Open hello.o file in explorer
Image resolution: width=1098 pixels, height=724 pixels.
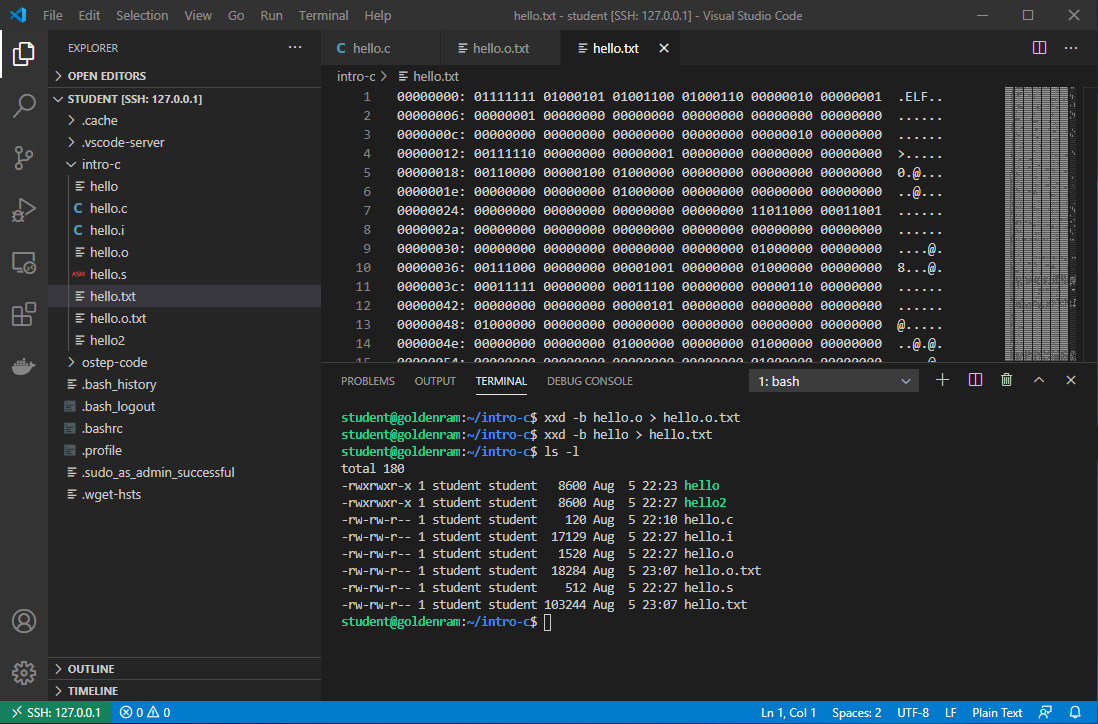[185, 252]
